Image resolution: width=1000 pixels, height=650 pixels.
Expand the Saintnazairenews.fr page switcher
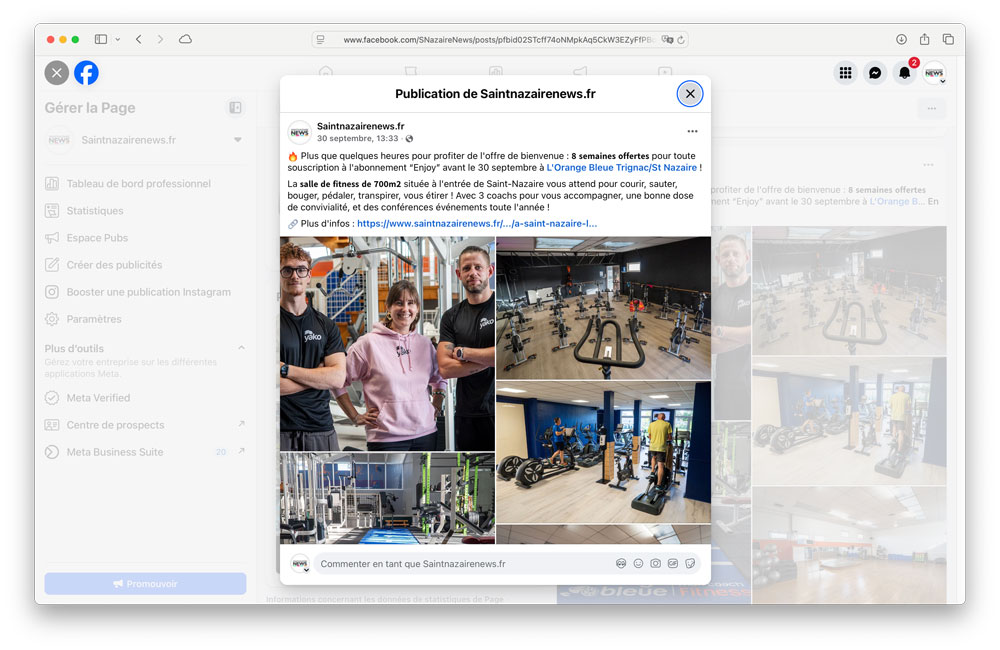pos(238,140)
